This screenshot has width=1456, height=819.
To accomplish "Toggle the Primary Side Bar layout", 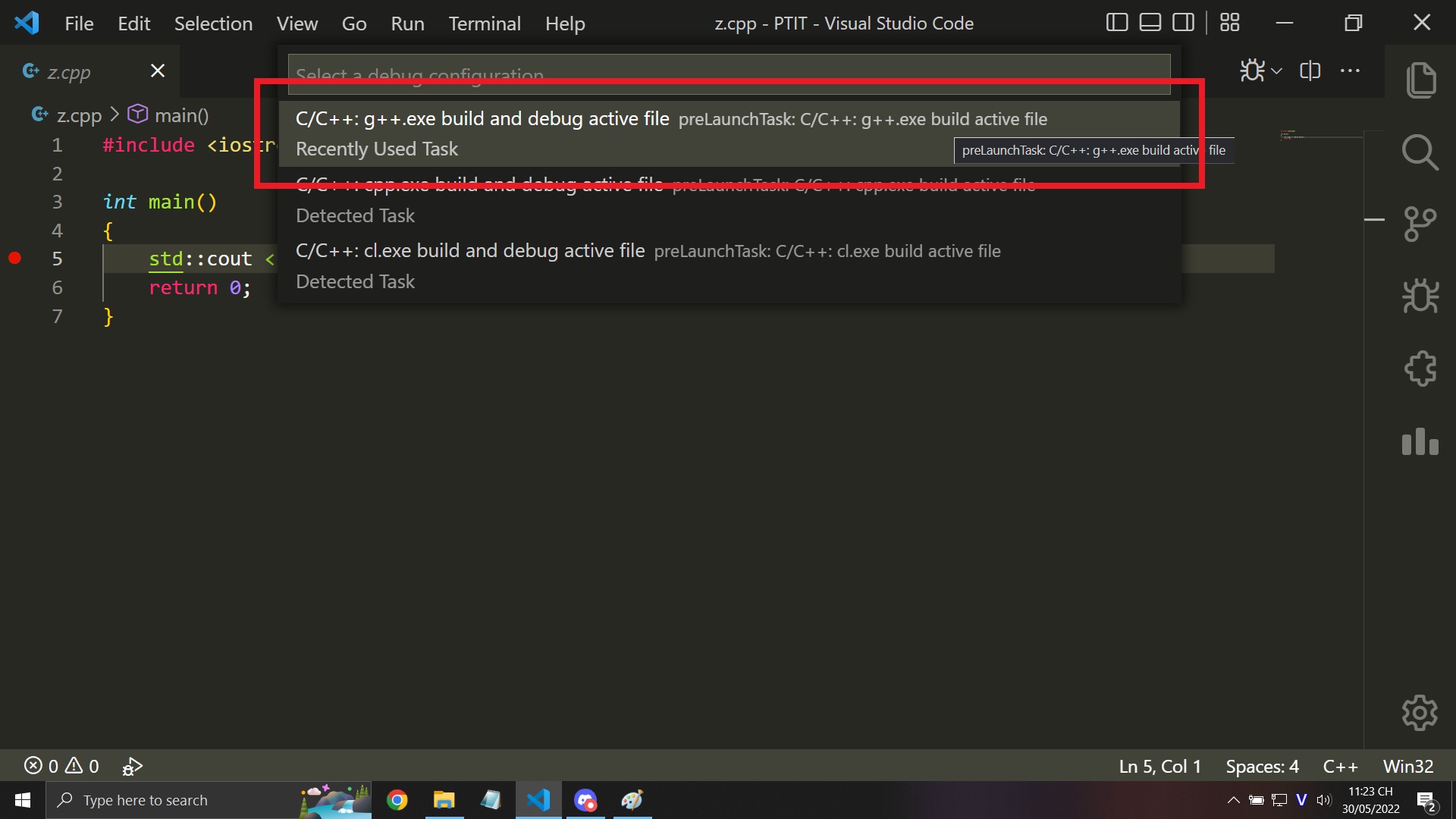I will (x=1117, y=23).
